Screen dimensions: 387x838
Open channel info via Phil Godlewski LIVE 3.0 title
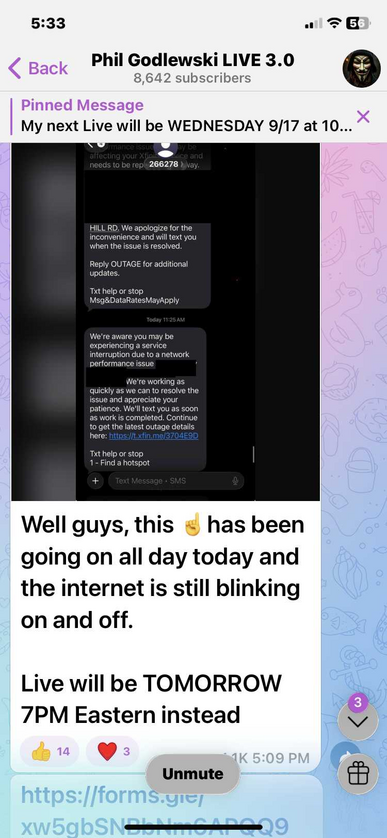click(192, 60)
